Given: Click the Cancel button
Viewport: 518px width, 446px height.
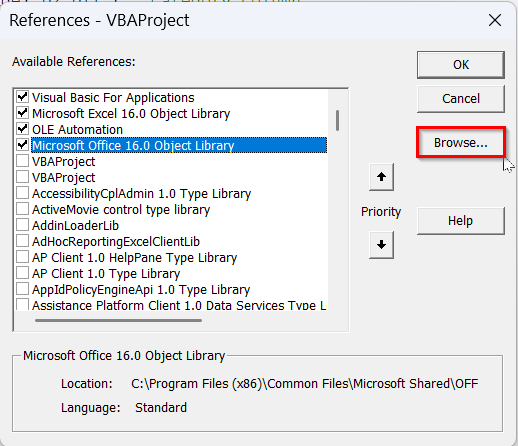Looking at the screenshot, I should pyautogui.click(x=461, y=99).
